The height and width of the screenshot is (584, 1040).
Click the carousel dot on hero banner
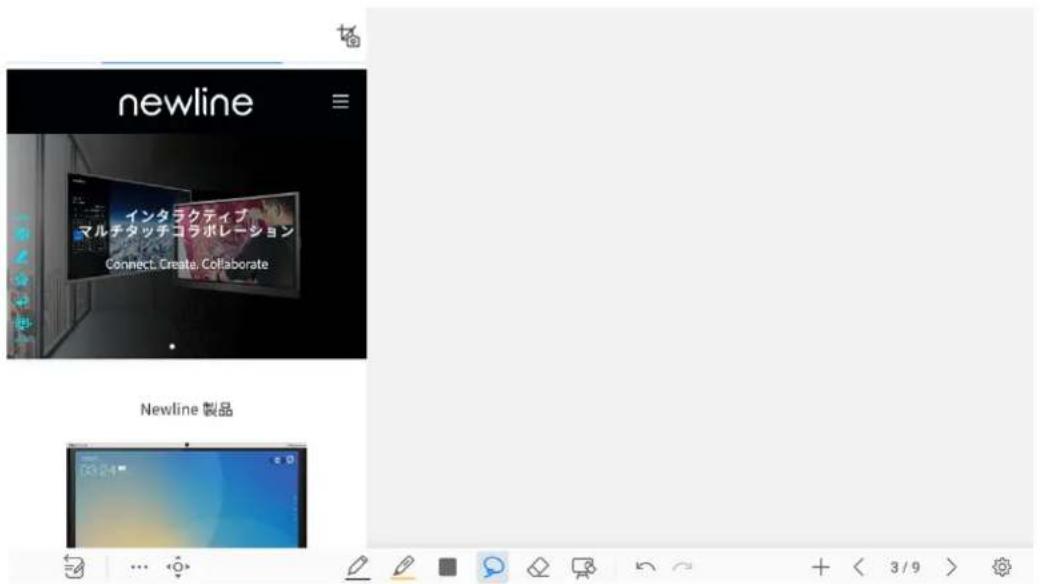pos(172,346)
